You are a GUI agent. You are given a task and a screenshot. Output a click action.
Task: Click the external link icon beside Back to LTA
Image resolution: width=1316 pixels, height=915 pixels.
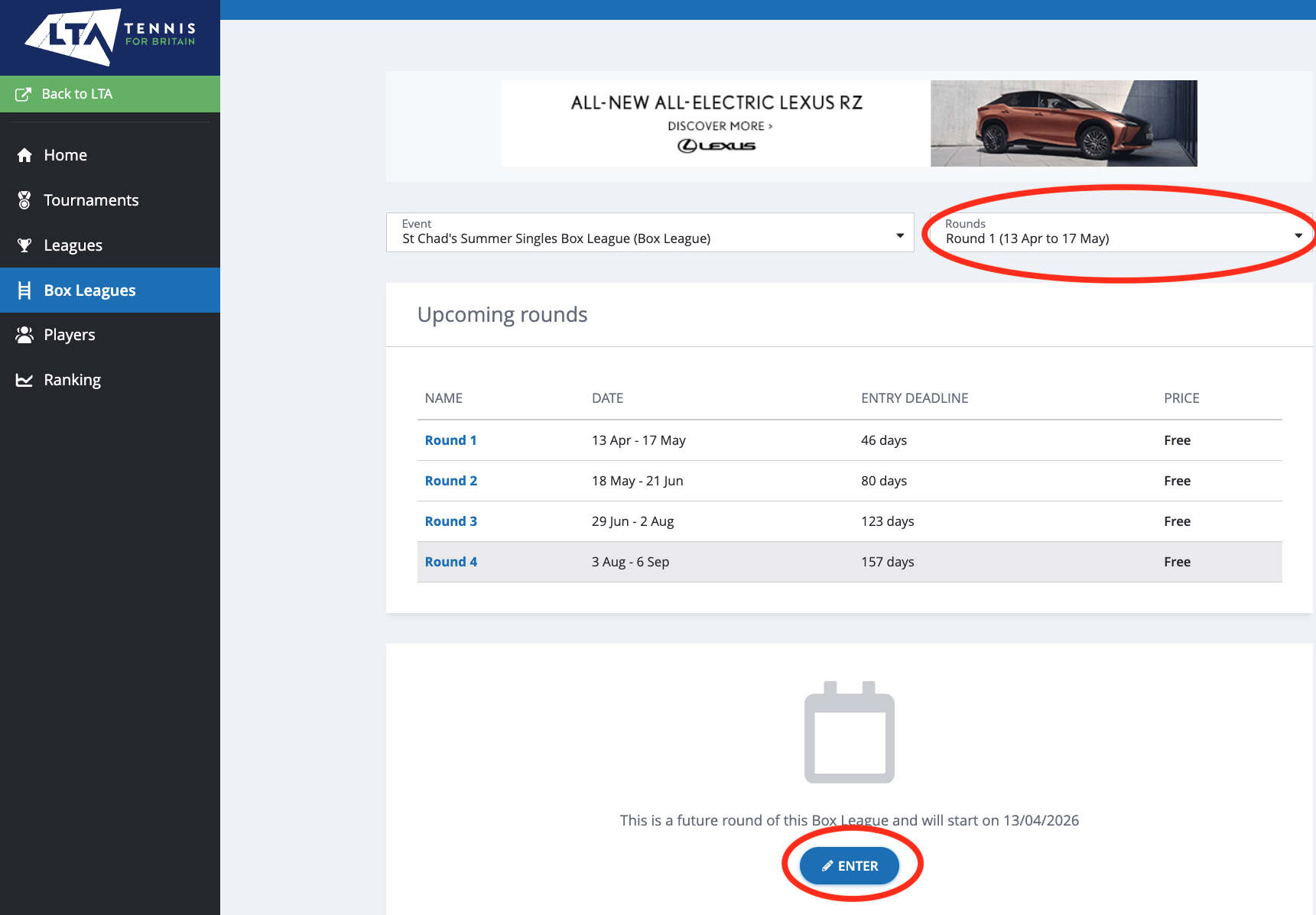(x=24, y=94)
